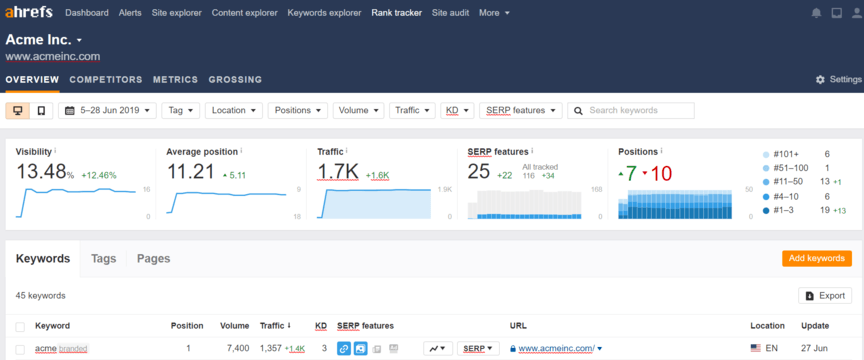Select the COMPETITORS tab

[x=106, y=80]
